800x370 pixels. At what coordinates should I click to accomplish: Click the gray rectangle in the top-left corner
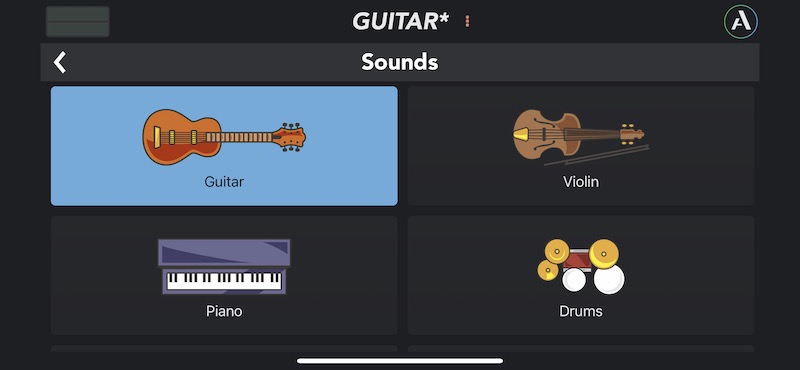coord(78,21)
